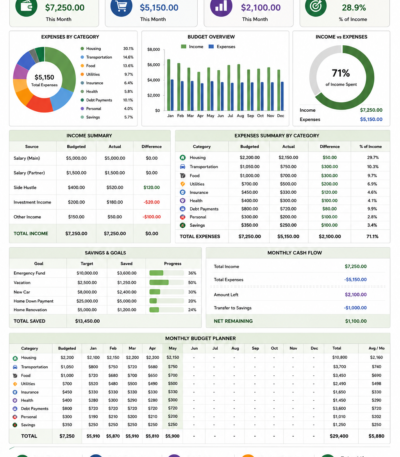The image size is (400, 457).
Task: Click the Vacation goal progress bar
Action: coord(167,282)
